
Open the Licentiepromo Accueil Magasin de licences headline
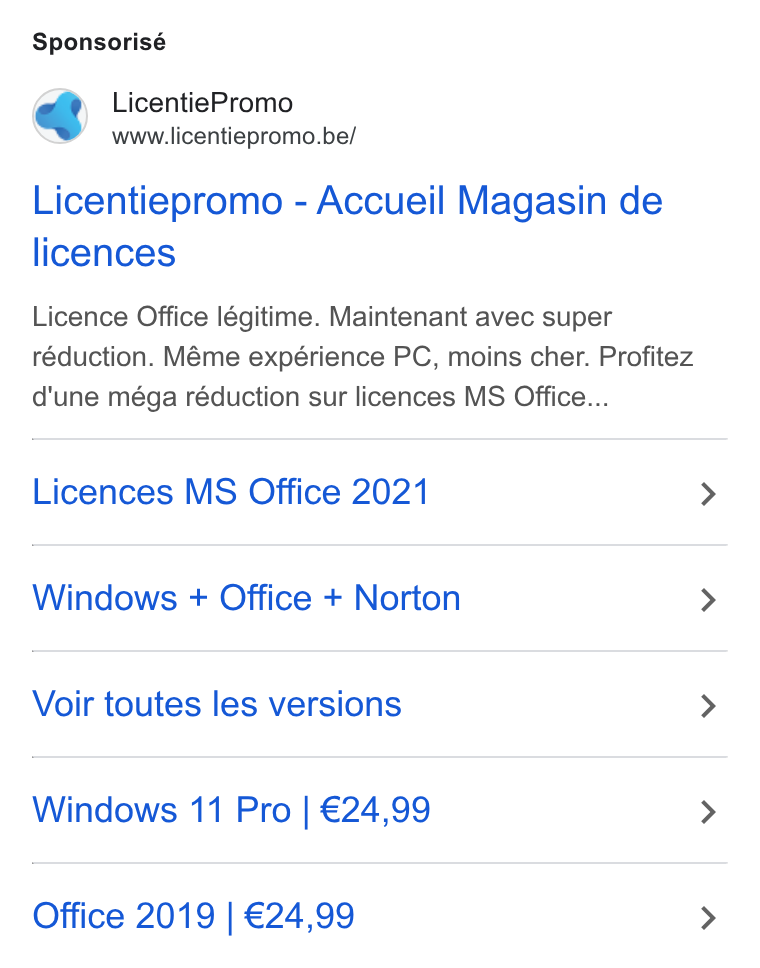pos(348,227)
